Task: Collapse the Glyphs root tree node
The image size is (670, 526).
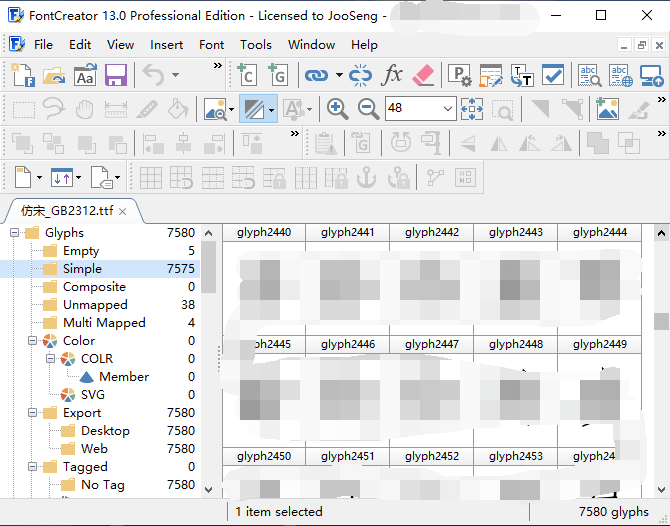Action: 15,233
